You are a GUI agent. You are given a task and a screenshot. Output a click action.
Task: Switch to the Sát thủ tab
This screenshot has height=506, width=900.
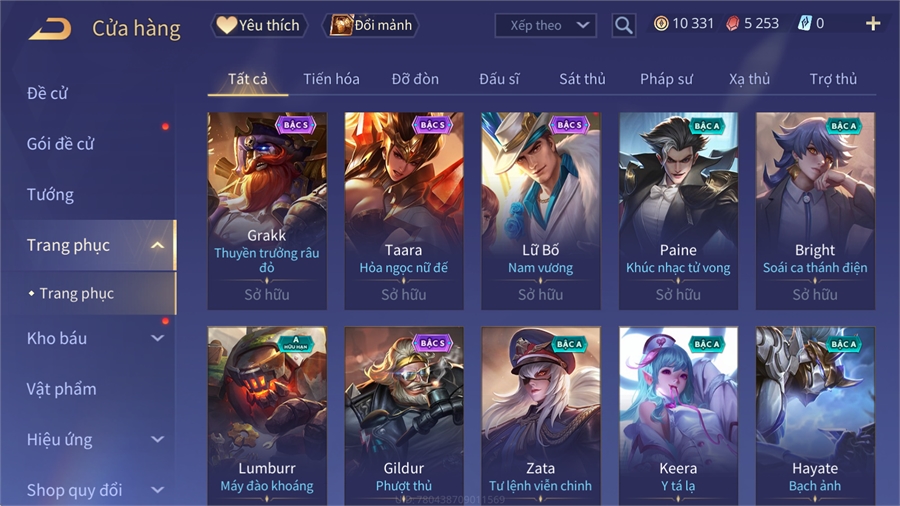582,79
